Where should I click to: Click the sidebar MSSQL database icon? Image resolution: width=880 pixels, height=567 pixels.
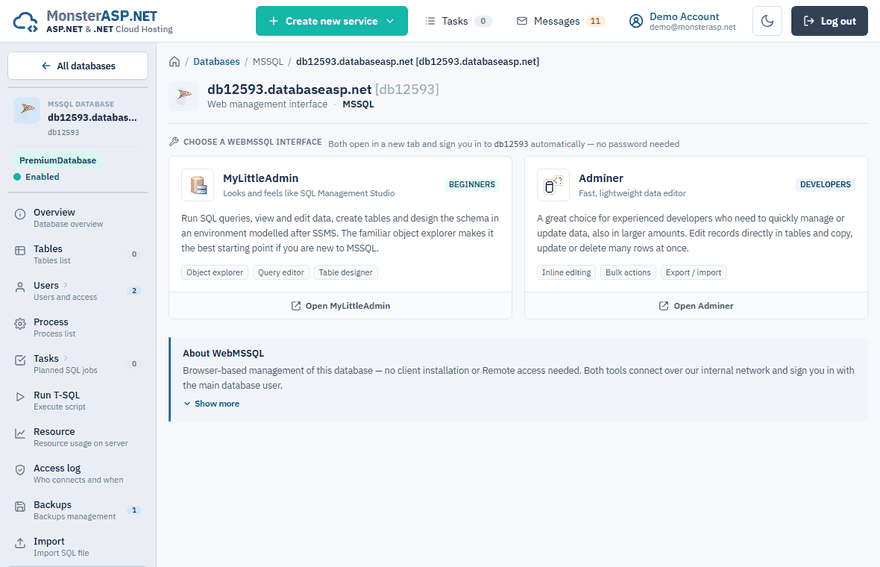pos(27,110)
